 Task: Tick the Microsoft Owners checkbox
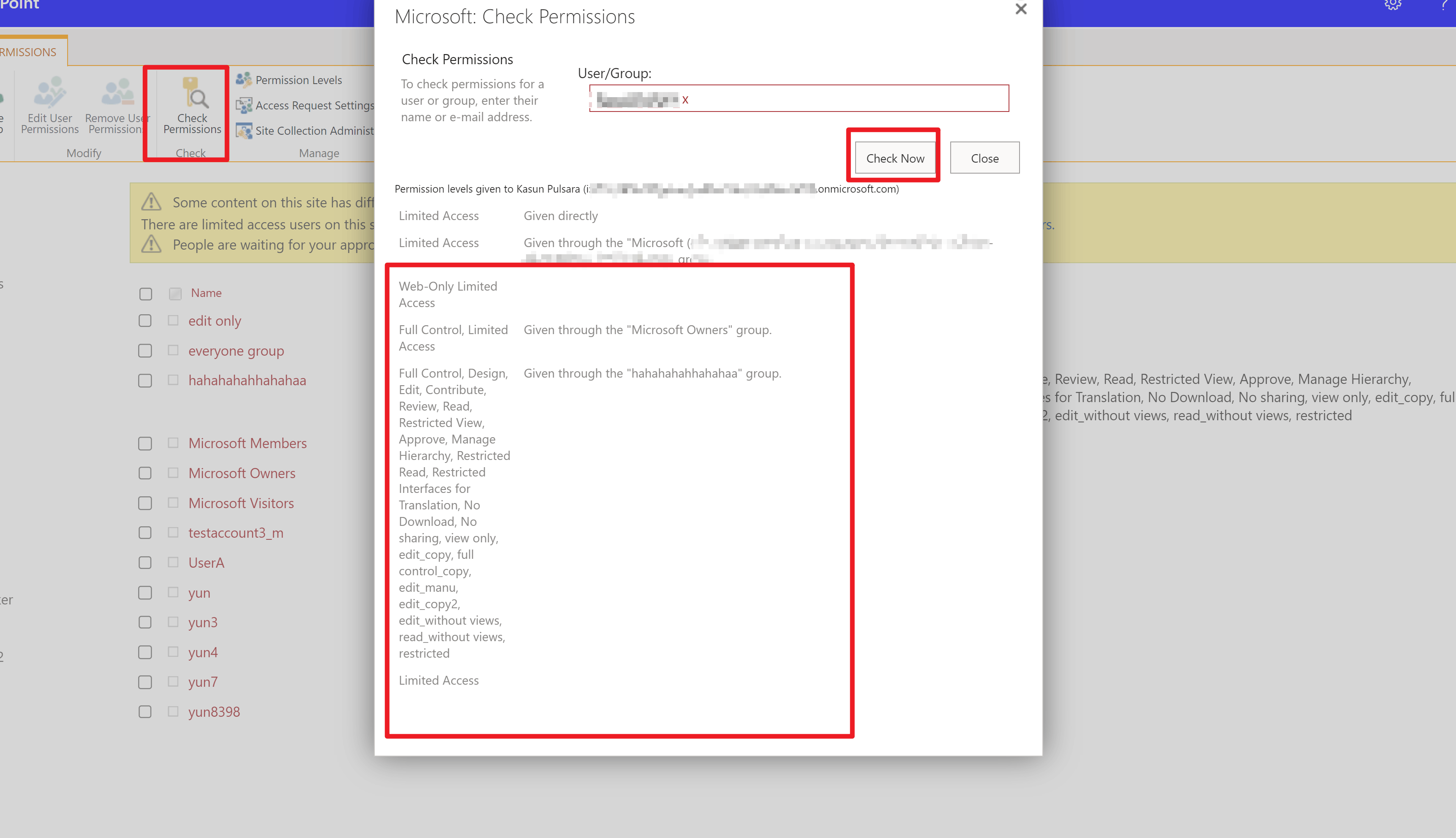[145, 473]
